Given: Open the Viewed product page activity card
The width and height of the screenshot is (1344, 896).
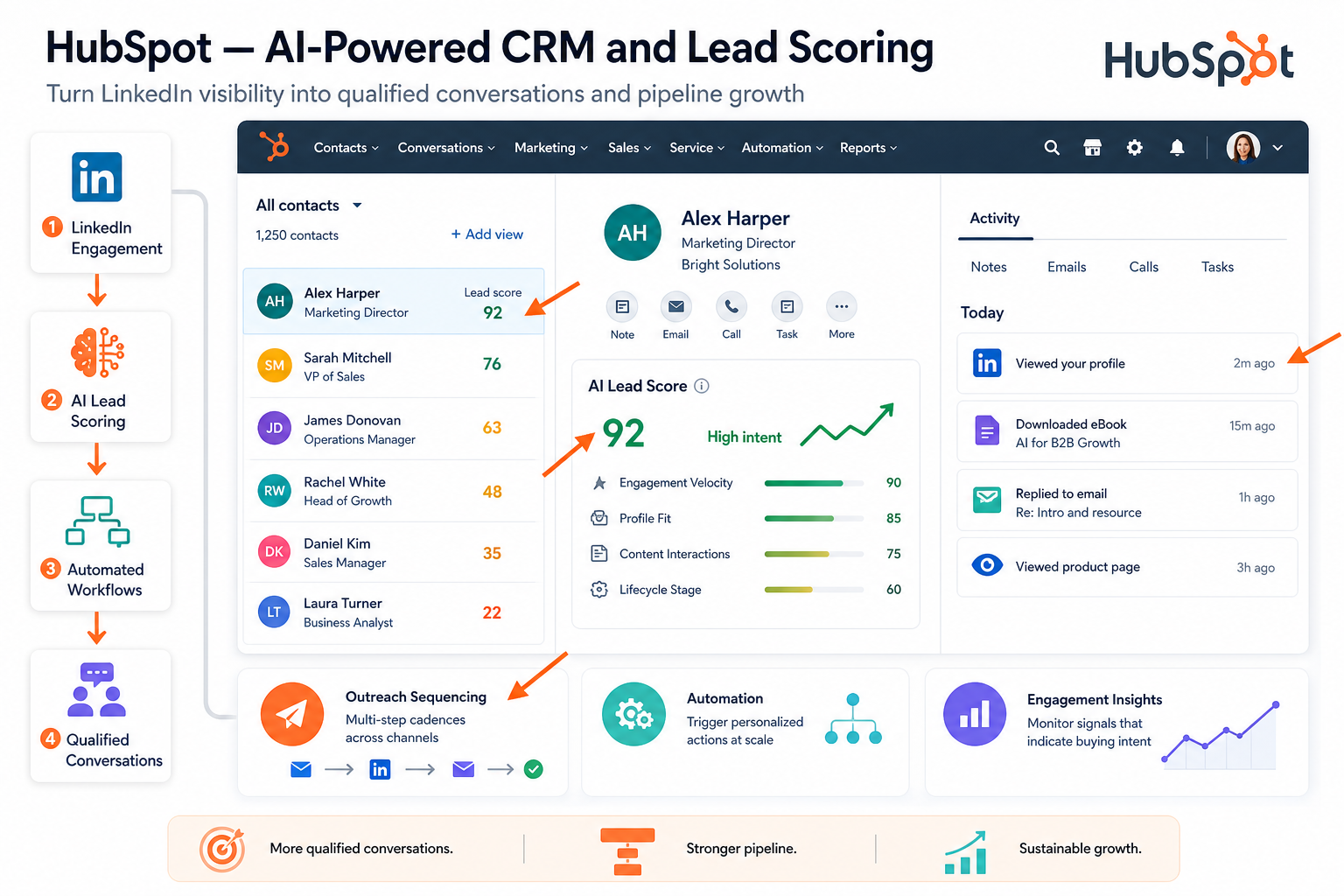Looking at the screenshot, I should (x=1127, y=567).
